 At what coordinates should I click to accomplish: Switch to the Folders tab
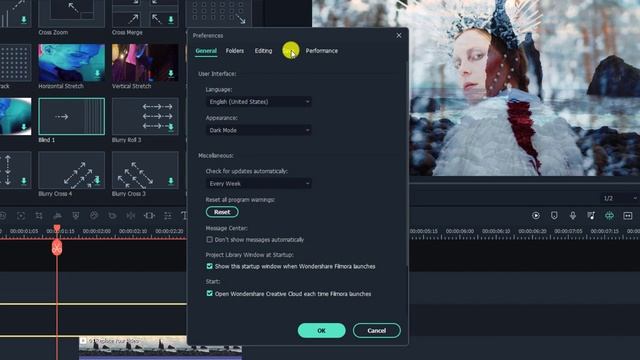pyautogui.click(x=235, y=51)
